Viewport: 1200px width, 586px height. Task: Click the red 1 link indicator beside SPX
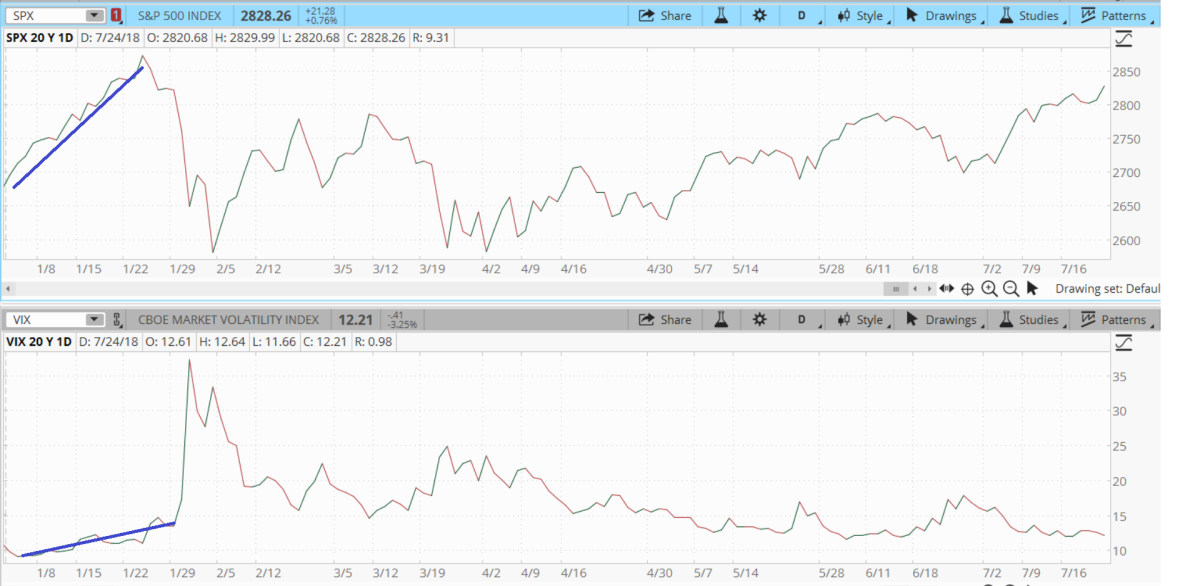coord(117,15)
